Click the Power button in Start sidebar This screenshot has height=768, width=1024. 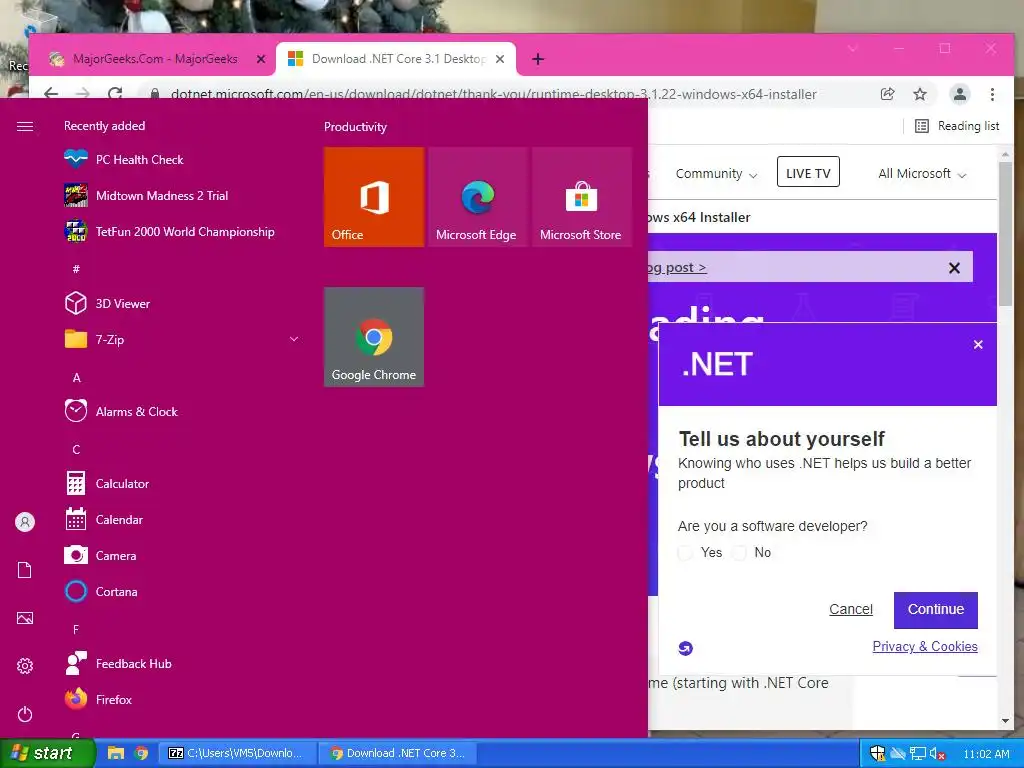click(x=25, y=714)
